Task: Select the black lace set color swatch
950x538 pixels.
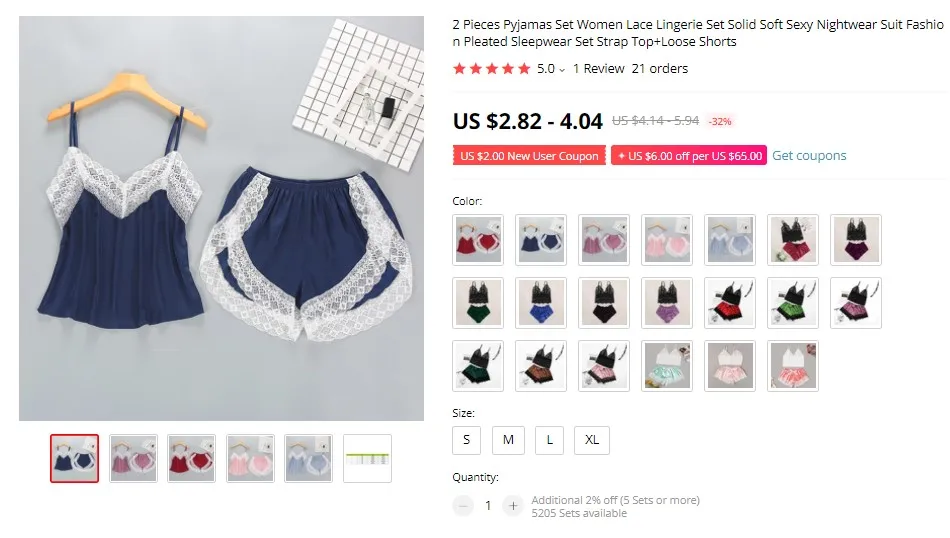Action: coord(604,303)
